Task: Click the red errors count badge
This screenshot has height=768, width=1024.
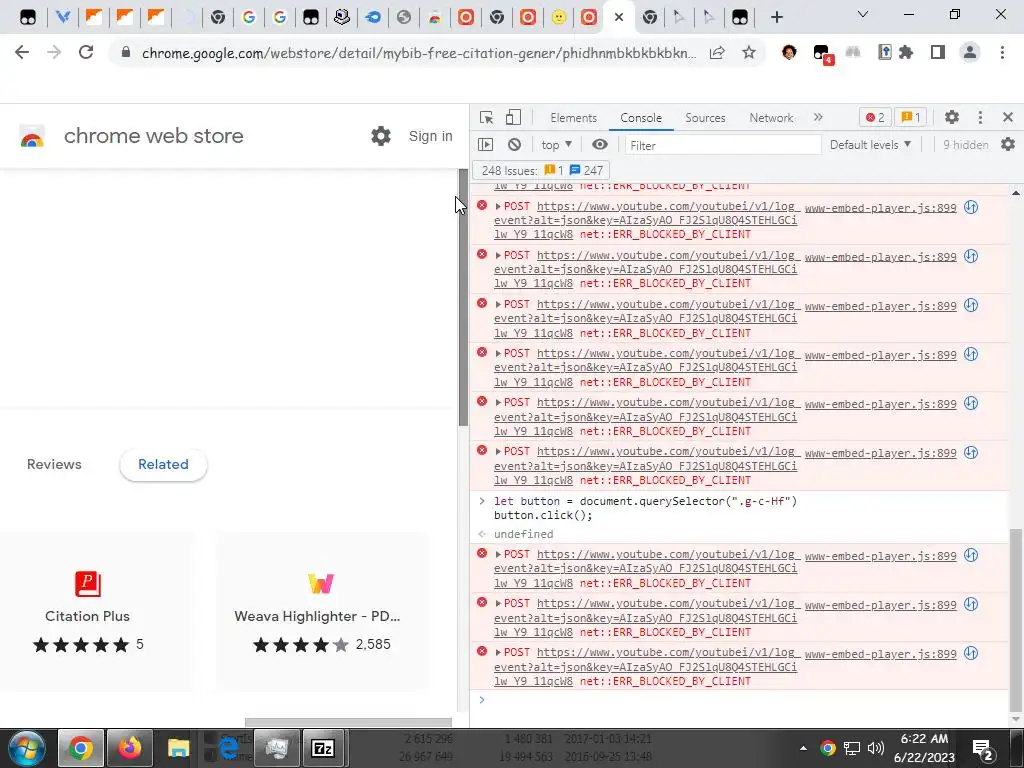Action: [x=875, y=118]
